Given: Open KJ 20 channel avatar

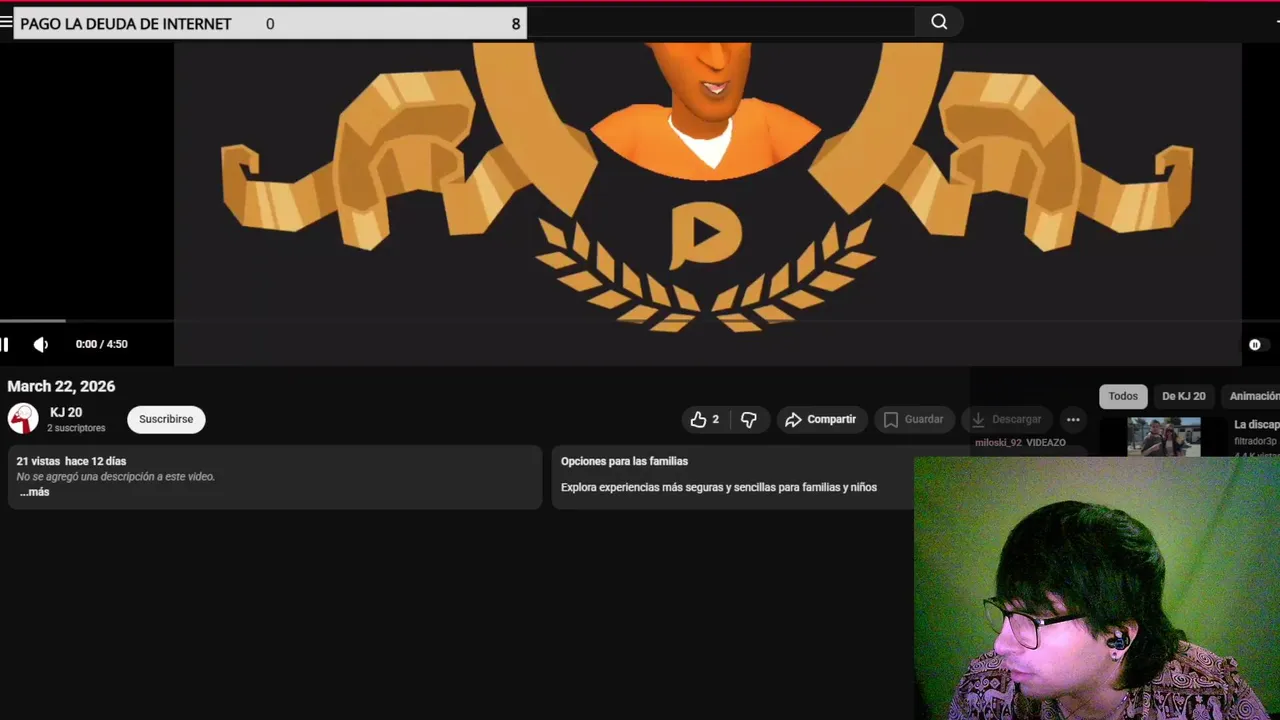Looking at the screenshot, I should (x=23, y=419).
